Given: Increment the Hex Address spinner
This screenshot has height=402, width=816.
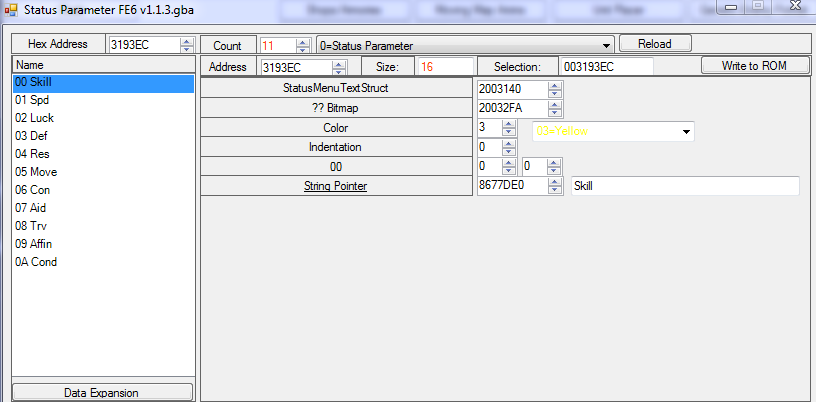Looking at the screenshot, I should [187, 41].
